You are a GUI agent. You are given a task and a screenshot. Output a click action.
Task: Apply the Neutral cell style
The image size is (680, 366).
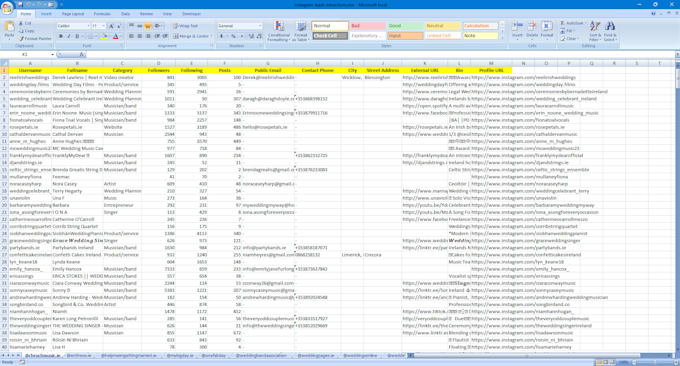[443, 26]
